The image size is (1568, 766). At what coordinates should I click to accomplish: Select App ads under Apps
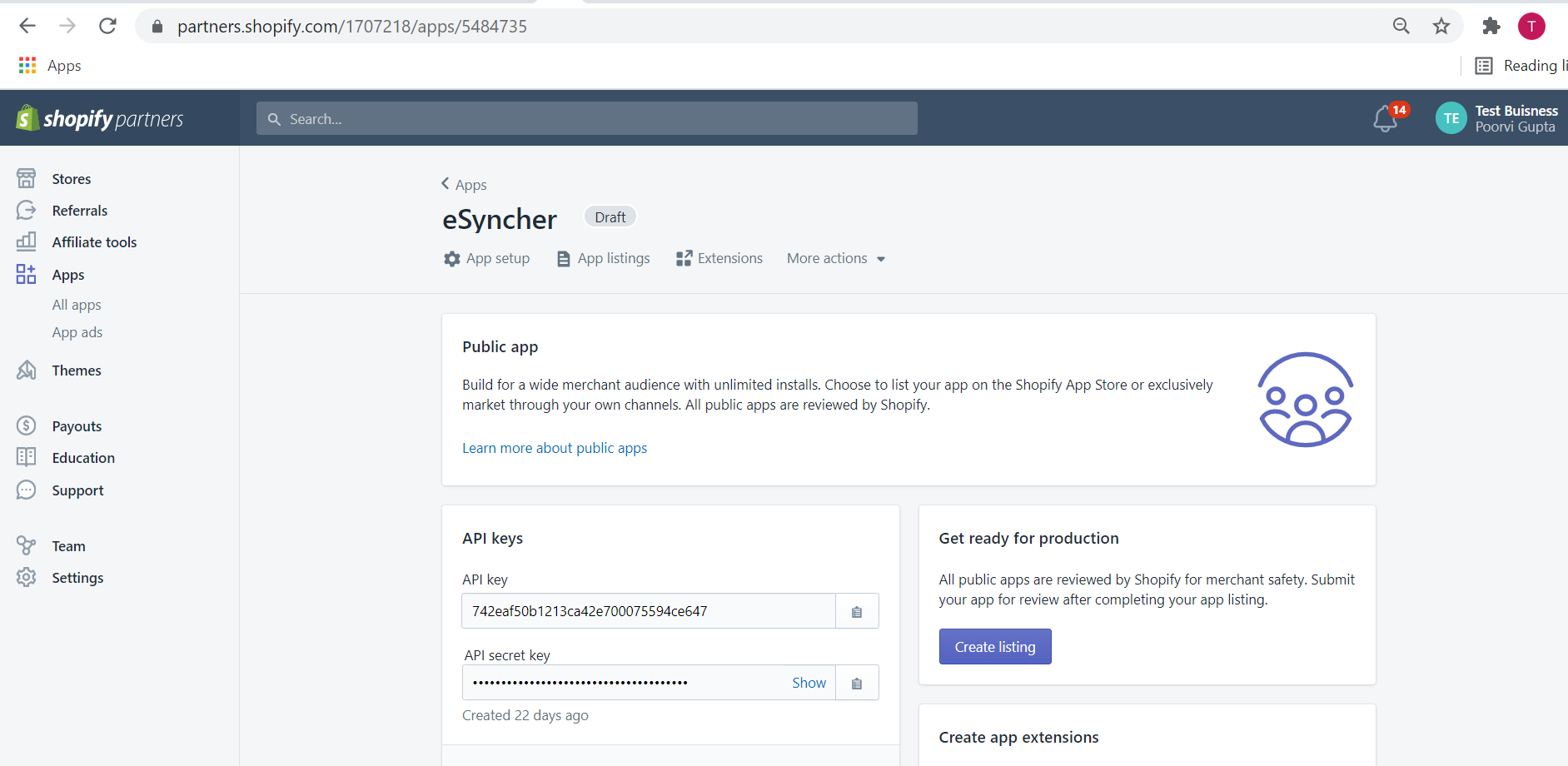coord(77,332)
